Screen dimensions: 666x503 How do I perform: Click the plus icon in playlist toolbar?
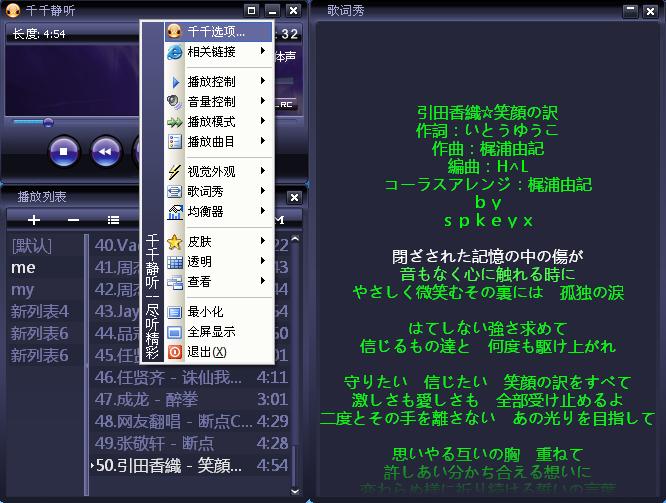tap(34, 220)
